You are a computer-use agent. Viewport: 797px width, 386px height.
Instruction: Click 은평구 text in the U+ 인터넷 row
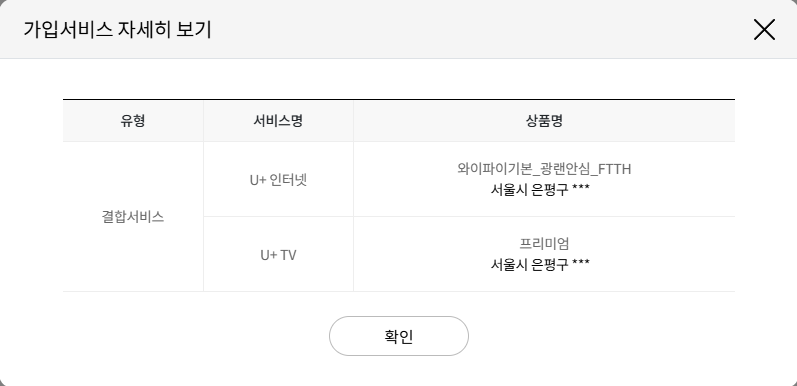tap(549, 190)
